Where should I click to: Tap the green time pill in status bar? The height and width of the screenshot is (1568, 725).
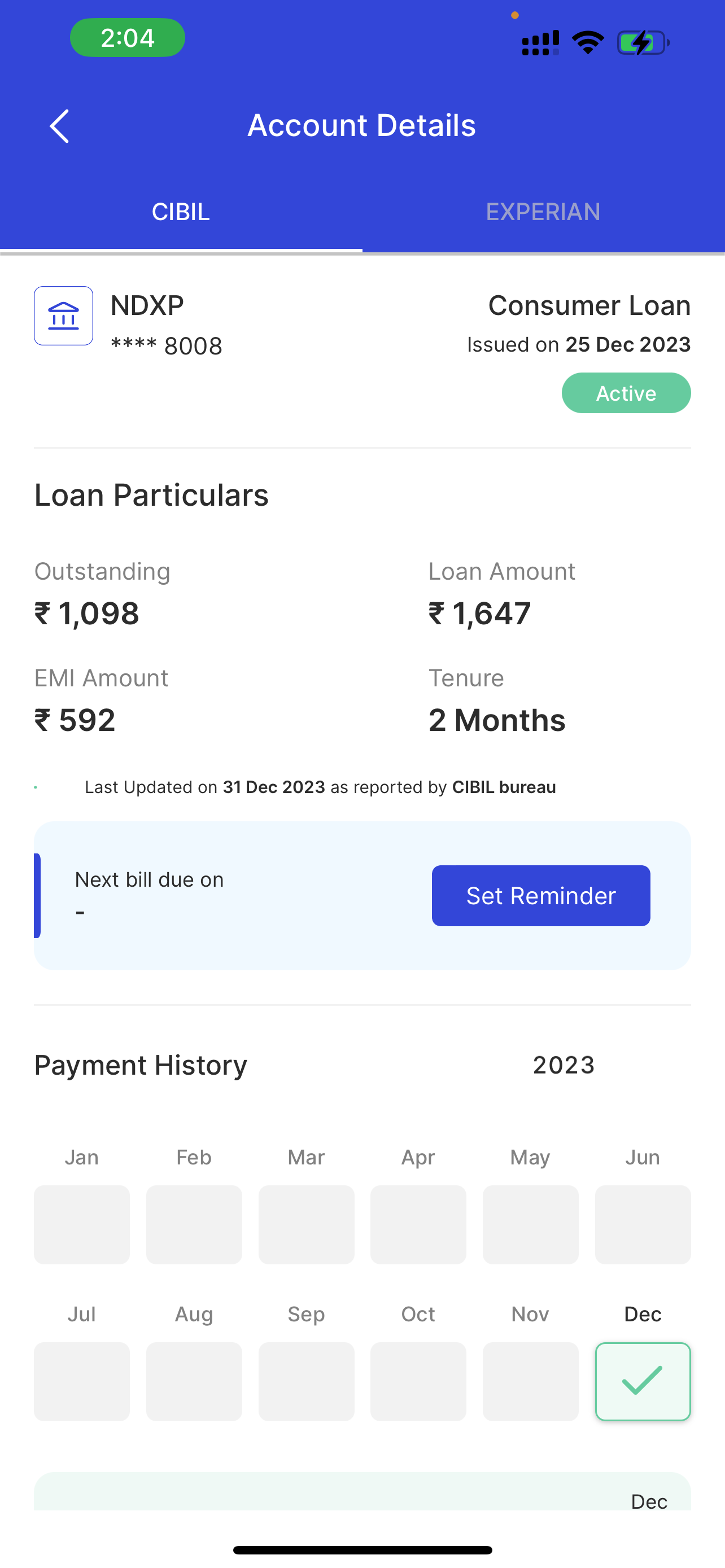(127, 38)
